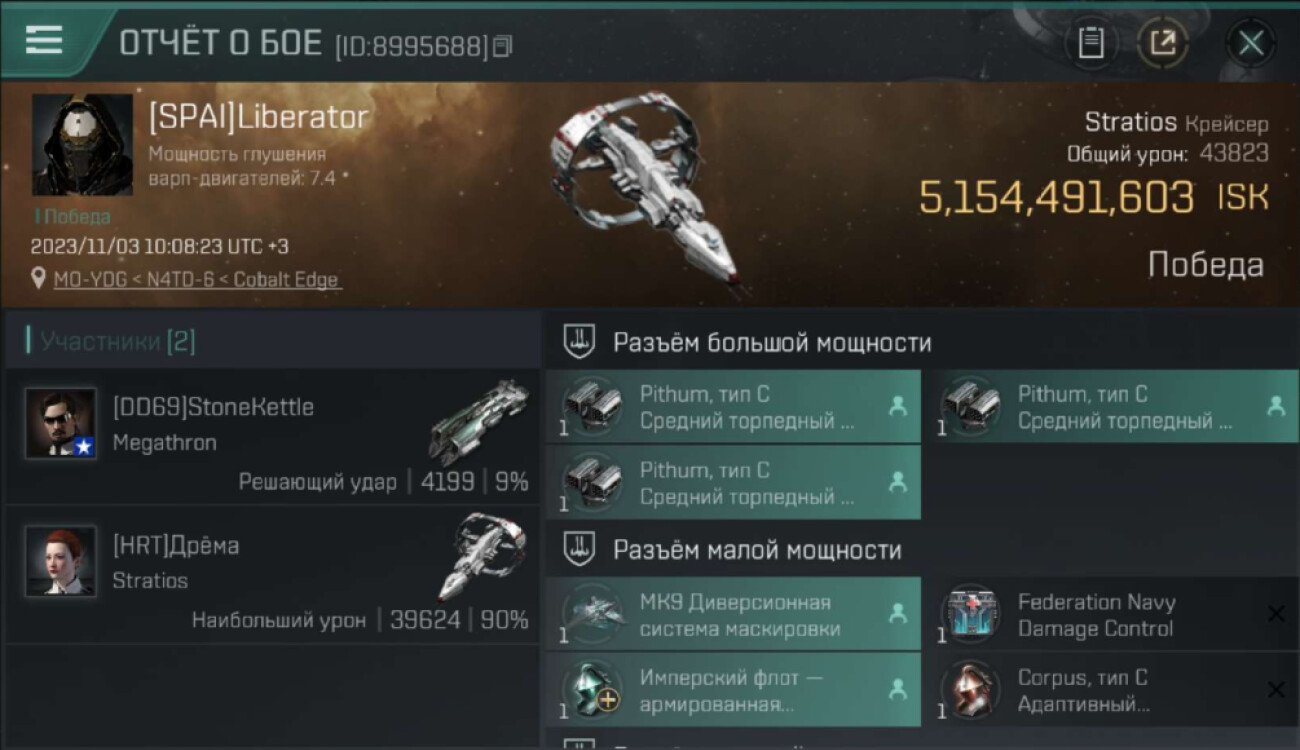Close the battle report window
This screenshot has width=1300, height=750.
1250,42
